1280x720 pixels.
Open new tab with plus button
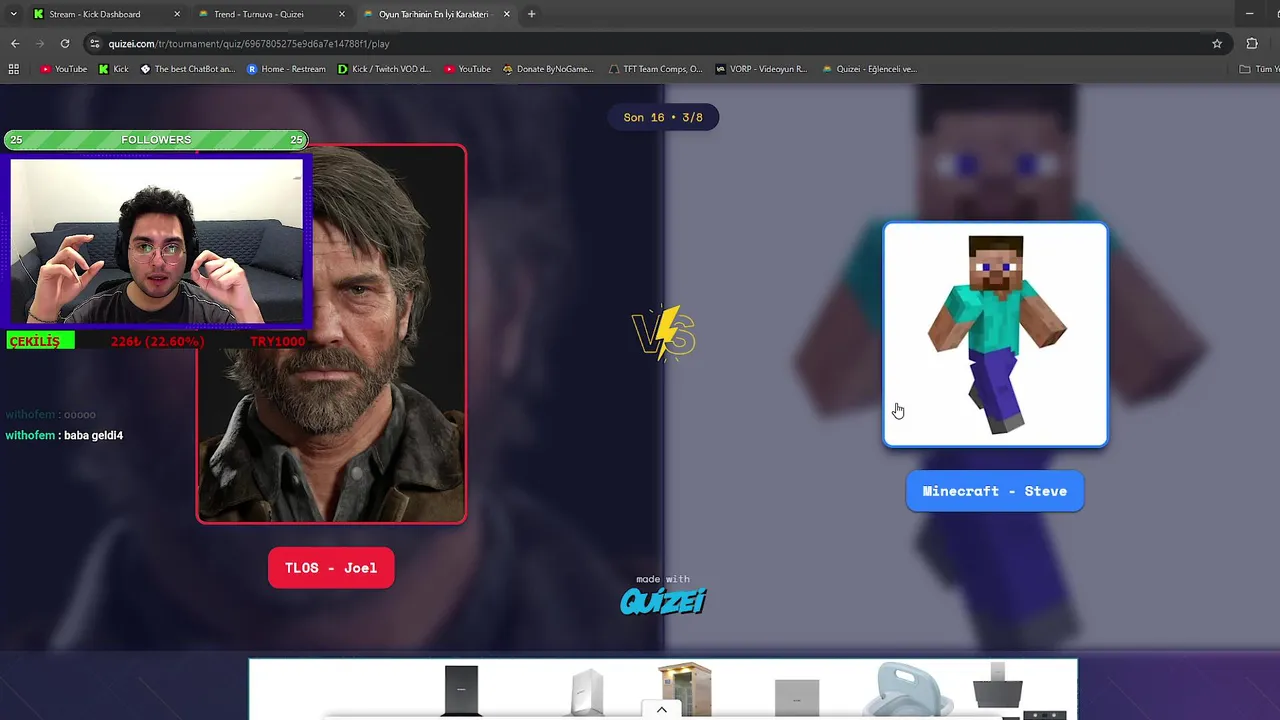coord(531,14)
